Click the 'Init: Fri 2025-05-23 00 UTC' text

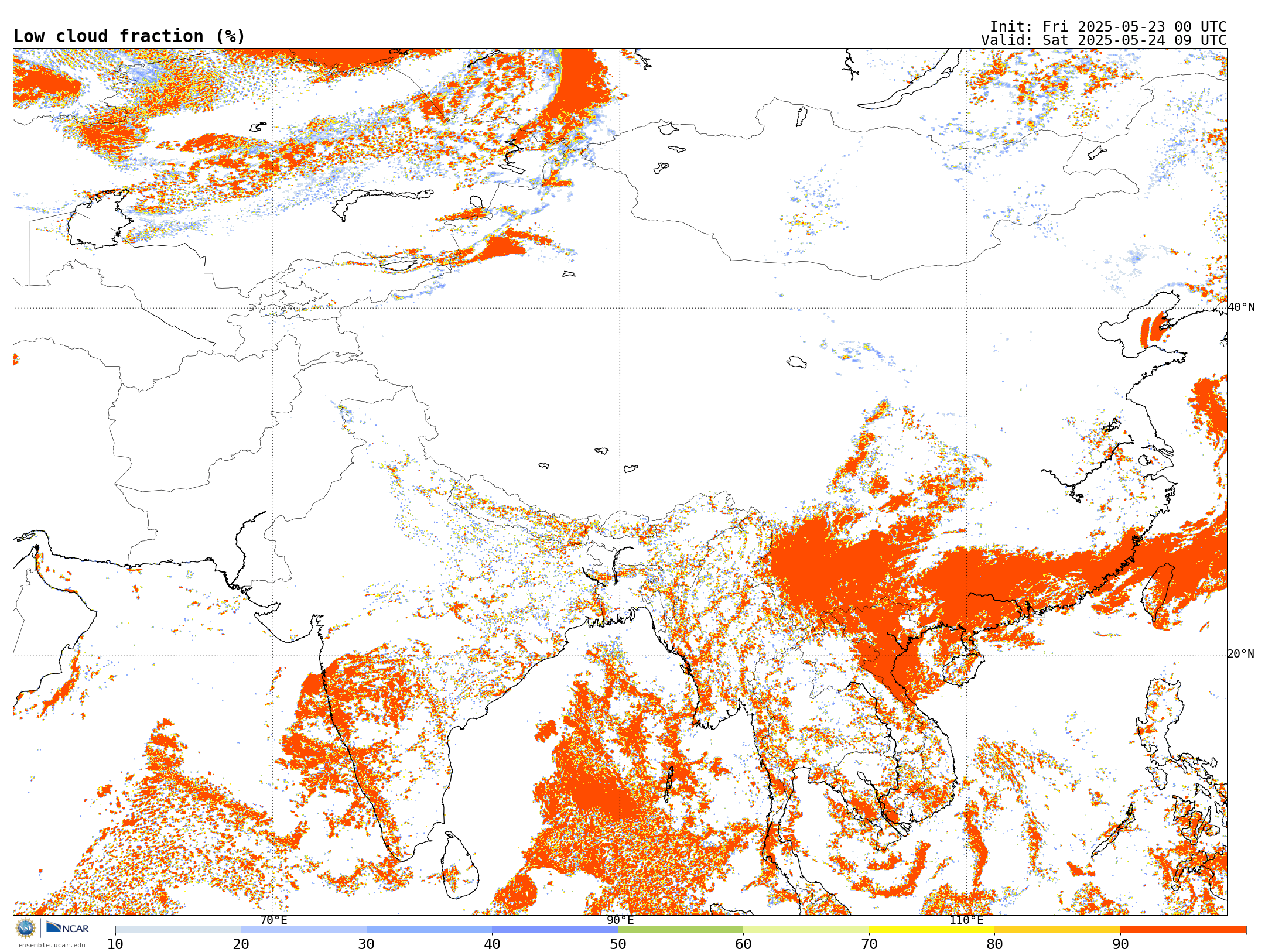[1108, 27]
